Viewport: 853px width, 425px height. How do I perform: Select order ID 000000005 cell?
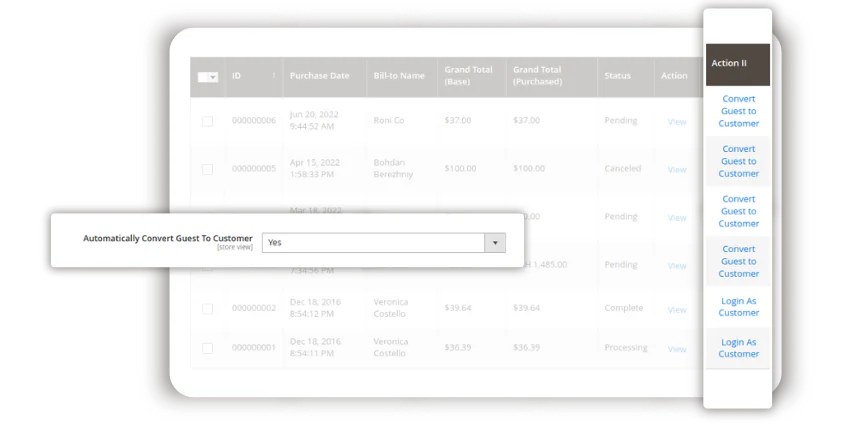[x=254, y=169]
